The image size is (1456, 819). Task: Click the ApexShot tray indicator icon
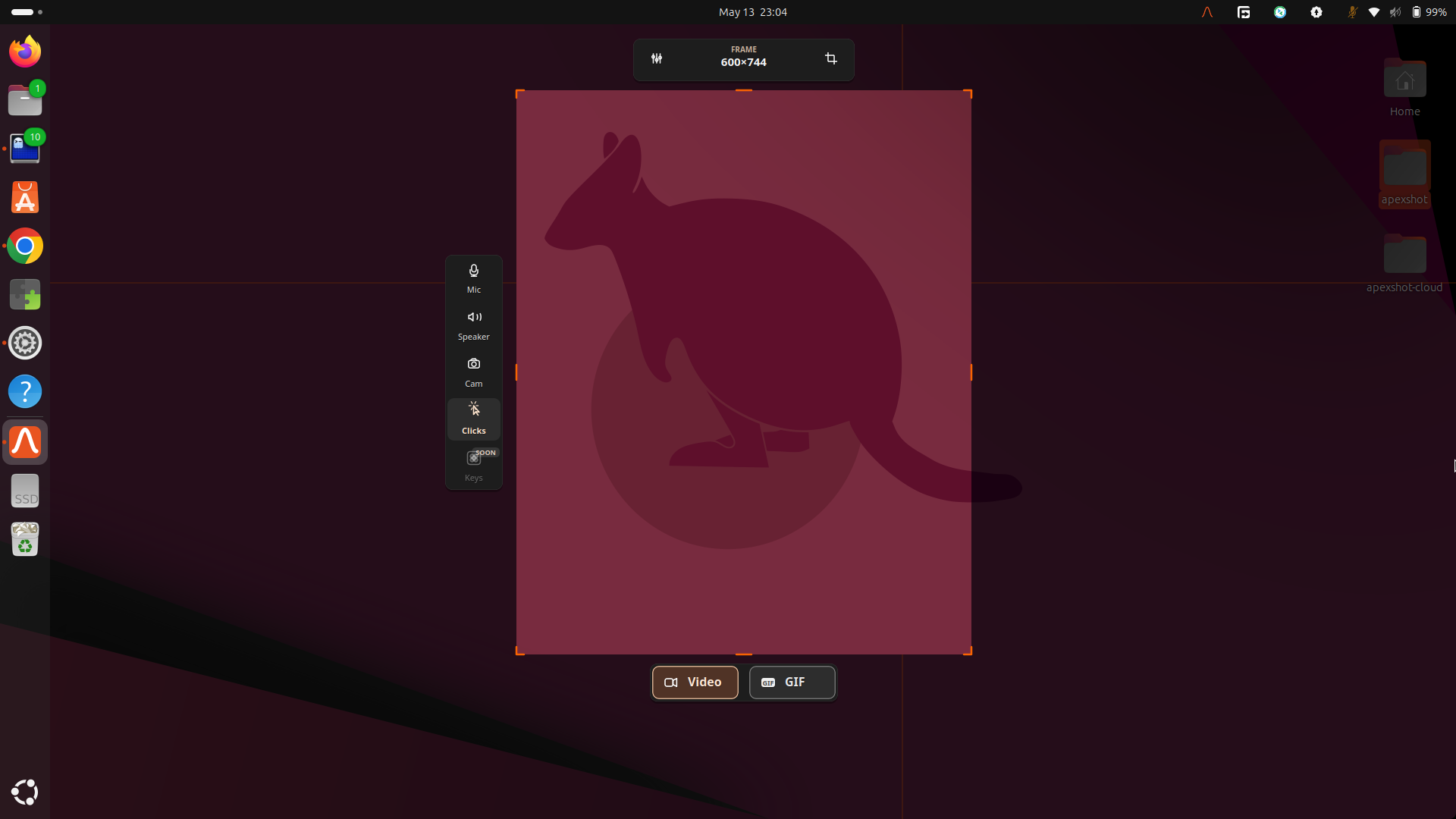coord(1207,12)
